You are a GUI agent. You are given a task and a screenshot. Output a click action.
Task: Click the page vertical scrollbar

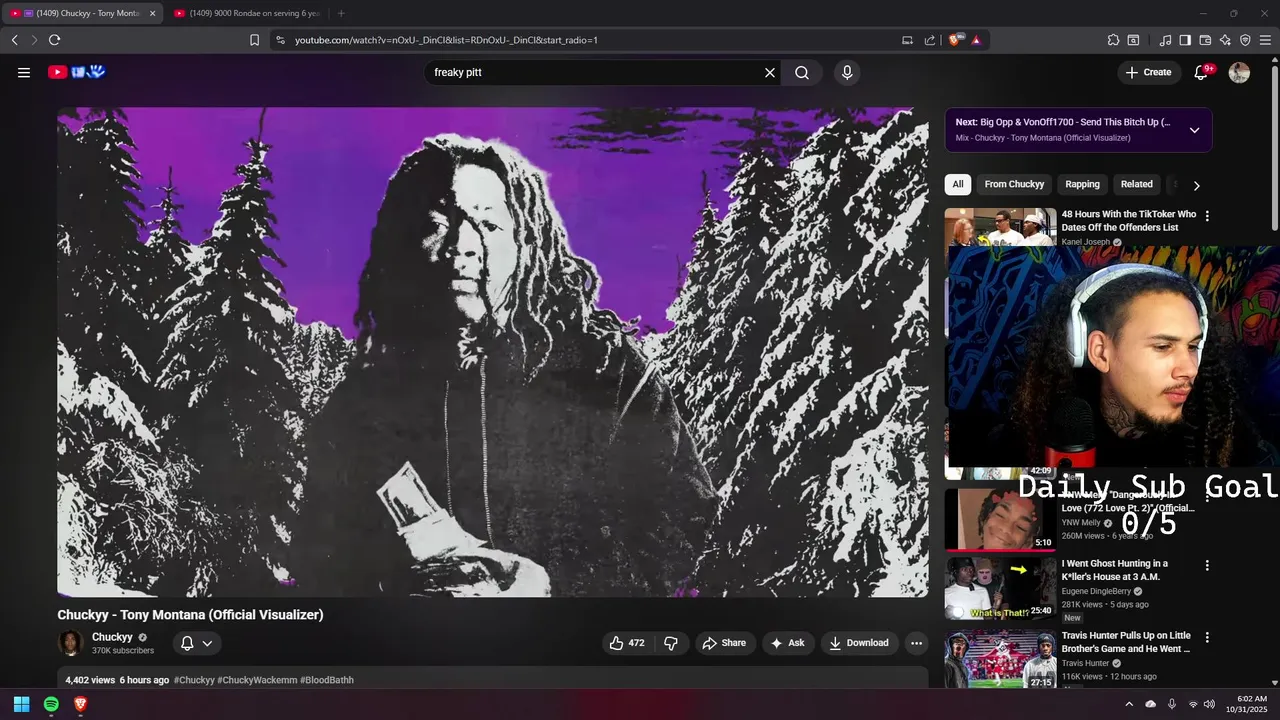pyautogui.click(x=1274, y=150)
